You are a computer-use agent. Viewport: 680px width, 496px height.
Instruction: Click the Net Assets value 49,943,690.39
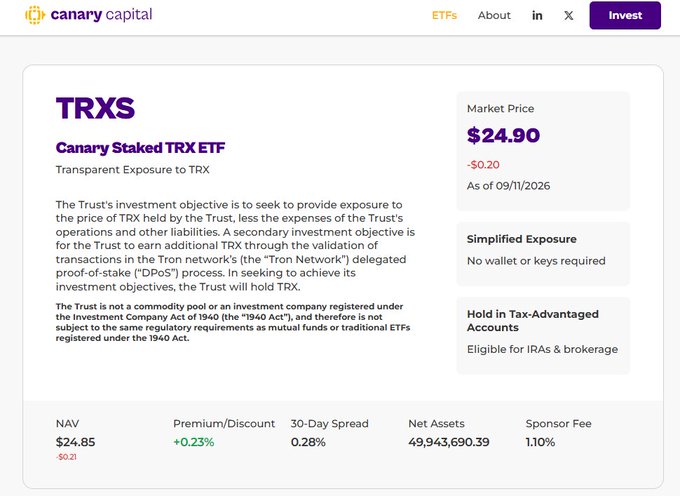449,442
